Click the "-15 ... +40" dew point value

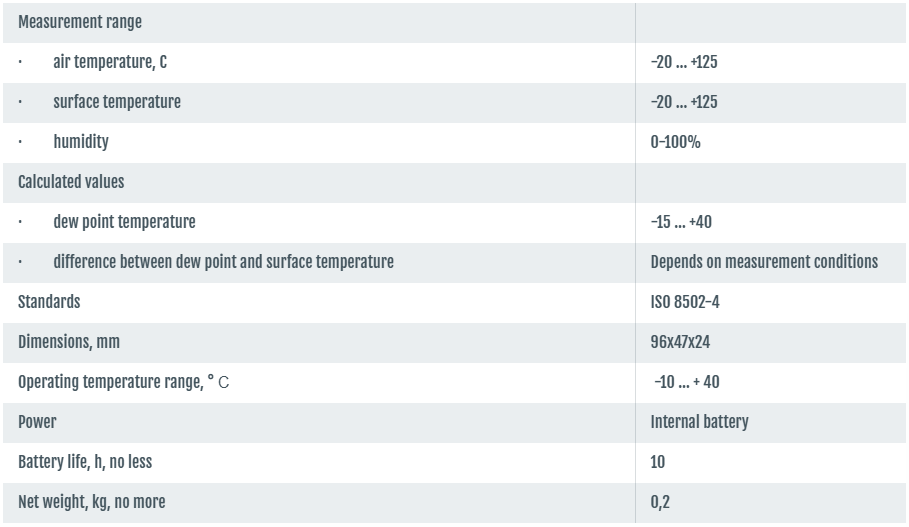(681, 222)
